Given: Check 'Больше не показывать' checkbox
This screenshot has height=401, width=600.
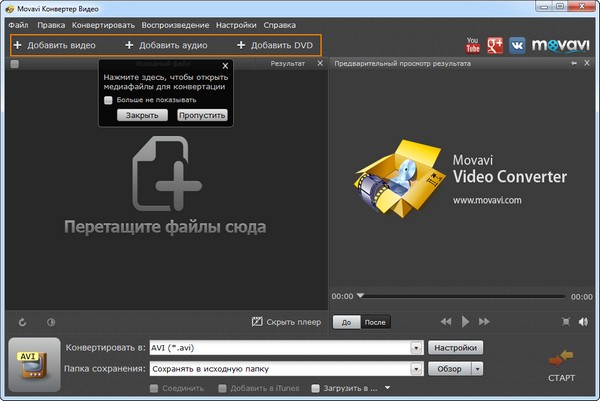Looking at the screenshot, I should click(x=109, y=100).
